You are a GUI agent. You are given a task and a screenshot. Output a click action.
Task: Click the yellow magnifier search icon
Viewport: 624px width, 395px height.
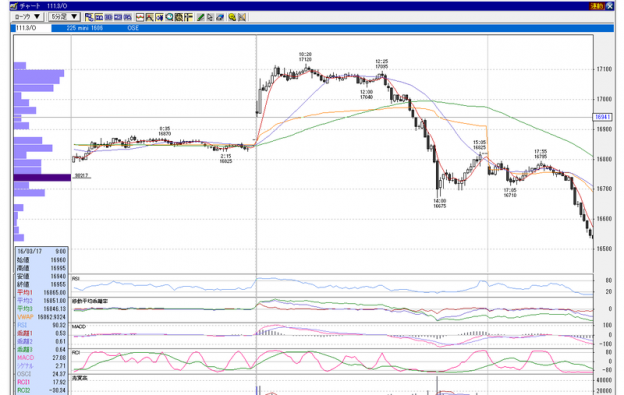point(232,17)
